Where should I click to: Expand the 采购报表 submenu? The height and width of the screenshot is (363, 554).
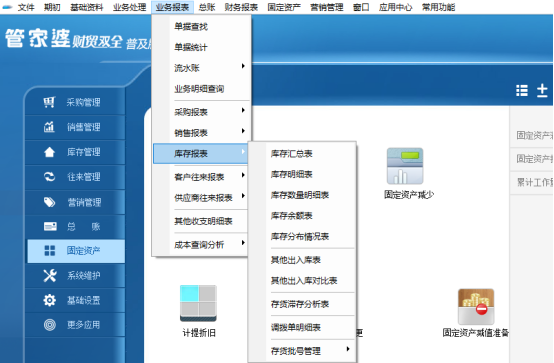pyautogui.click(x=201, y=112)
